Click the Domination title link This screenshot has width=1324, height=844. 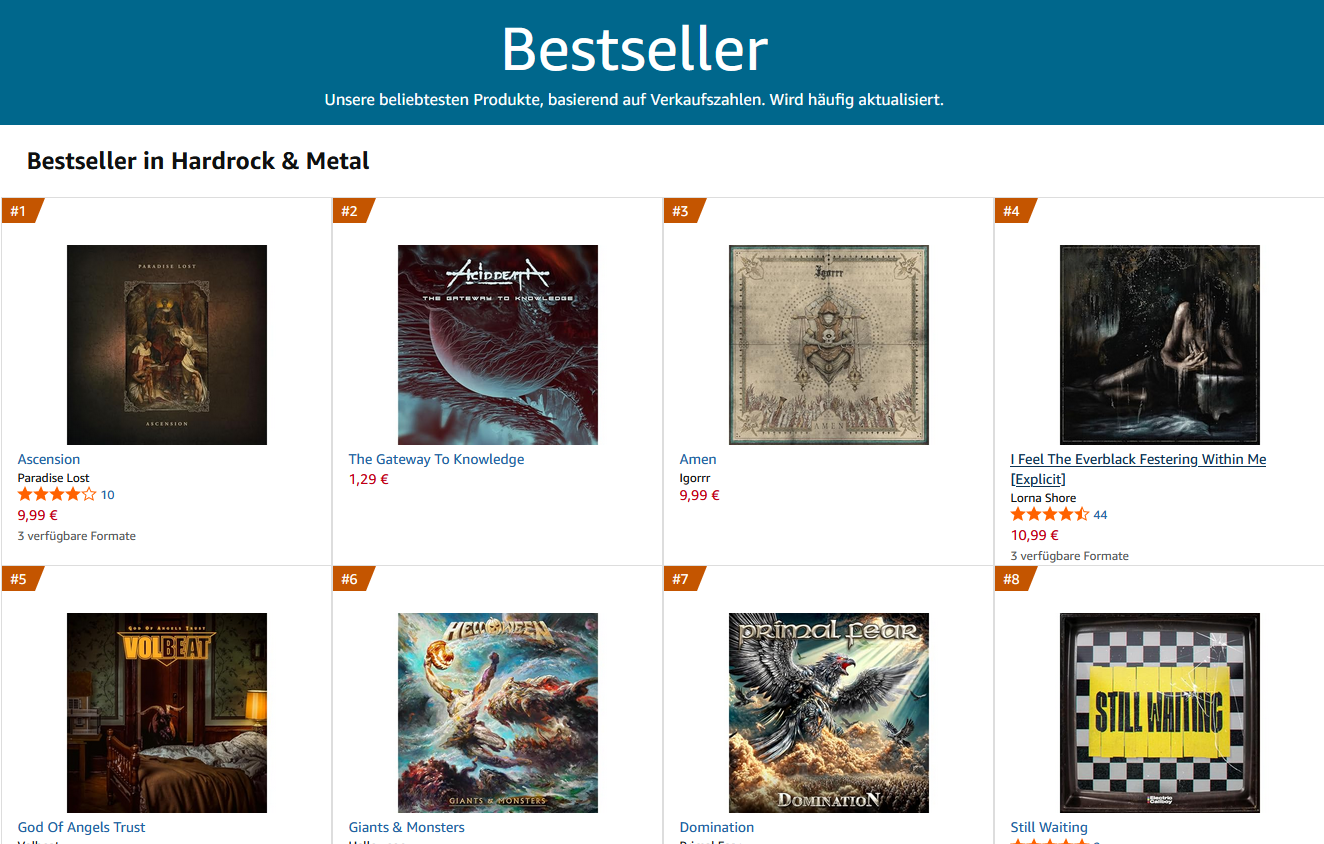click(x=717, y=827)
